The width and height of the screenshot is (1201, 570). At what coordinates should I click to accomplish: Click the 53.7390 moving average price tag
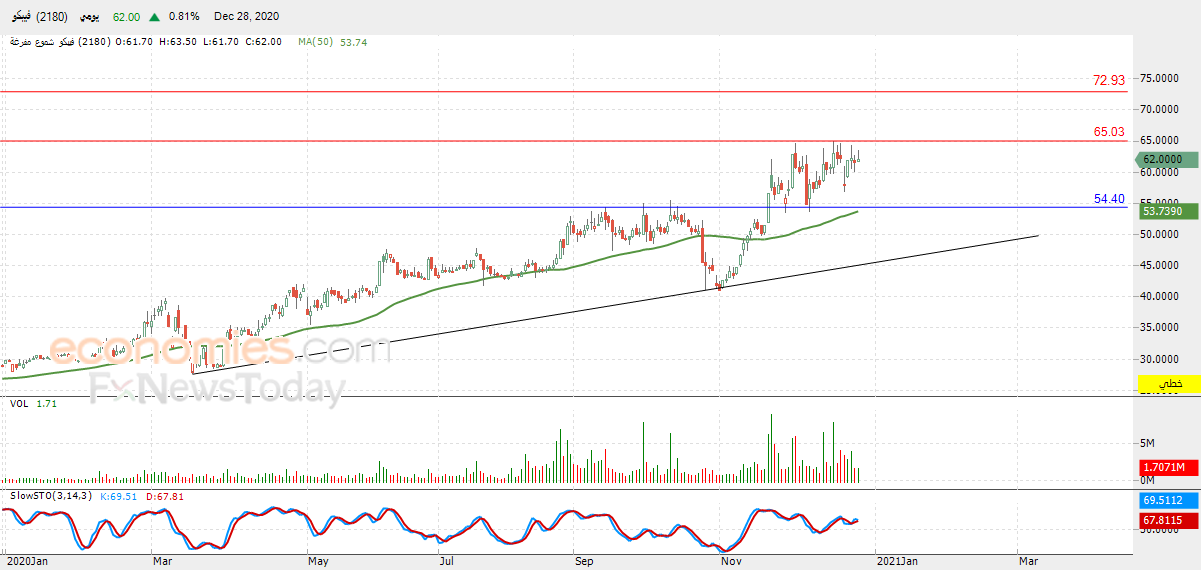pyautogui.click(x=1163, y=211)
